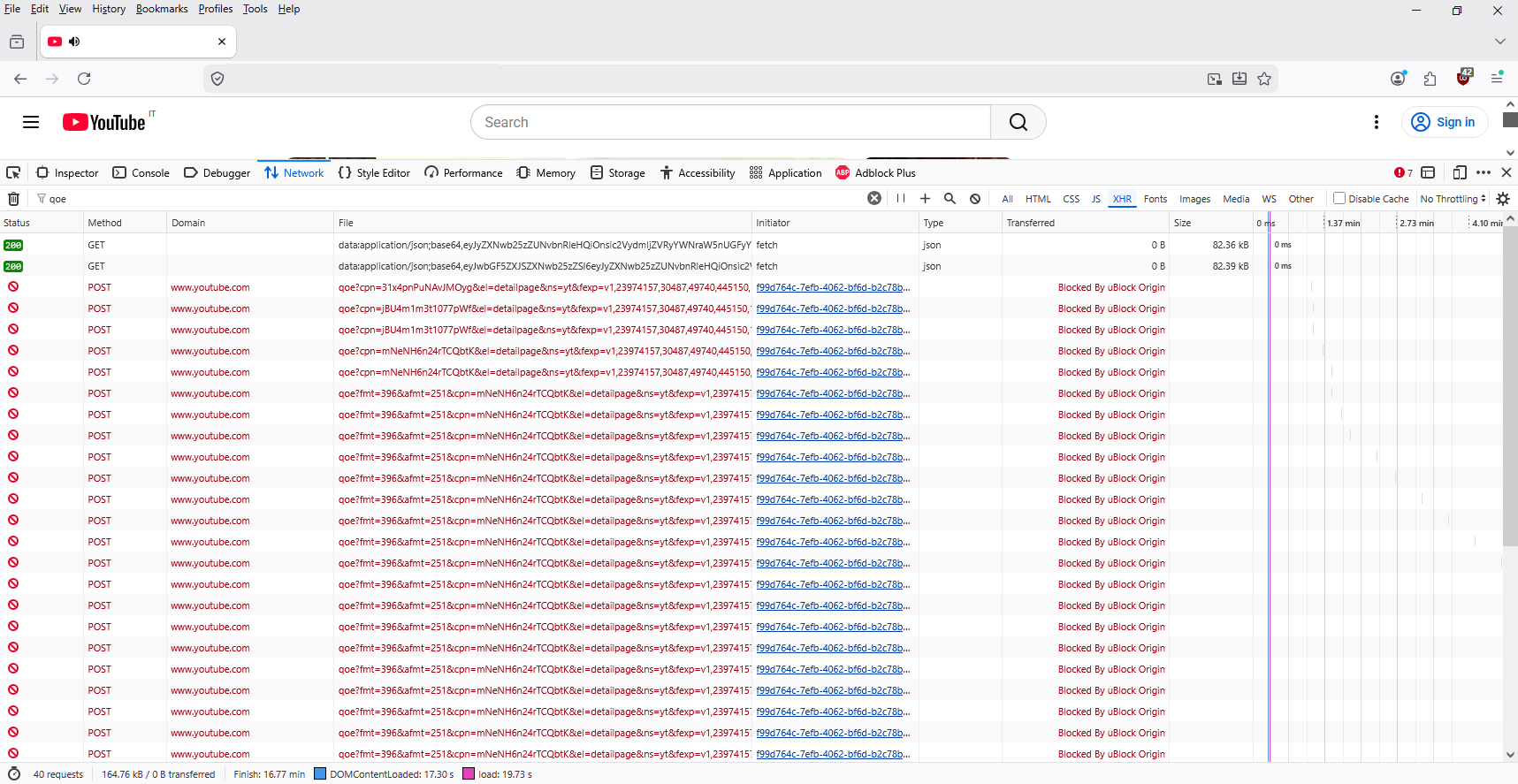Open network search with magnifier icon
The width and height of the screenshot is (1518, 784).
950,198
